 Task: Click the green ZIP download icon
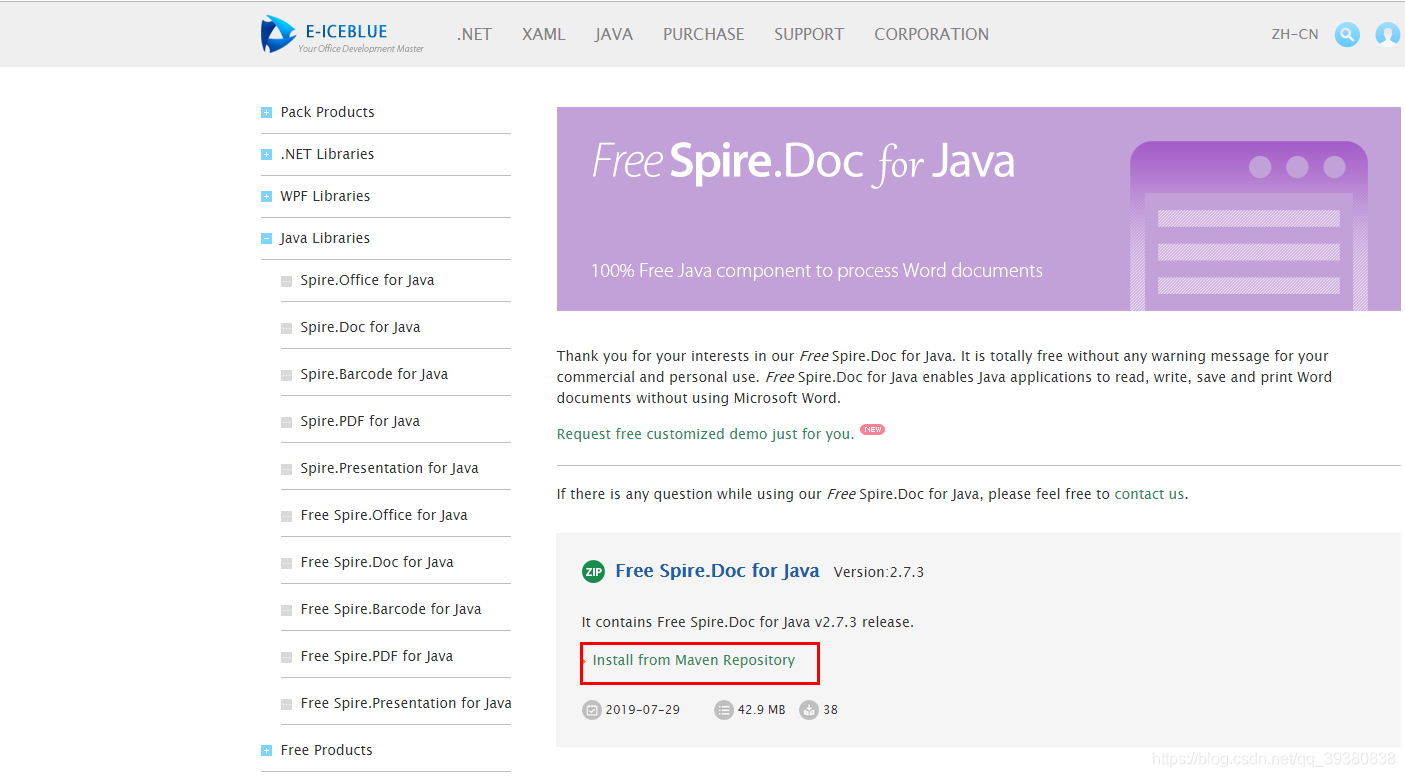(594, 572)
